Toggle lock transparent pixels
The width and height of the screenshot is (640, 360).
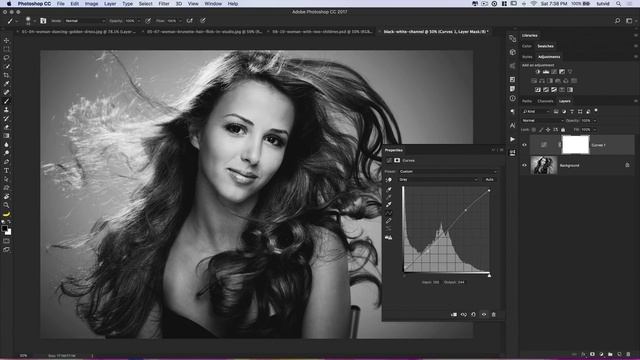click(534, 130)
